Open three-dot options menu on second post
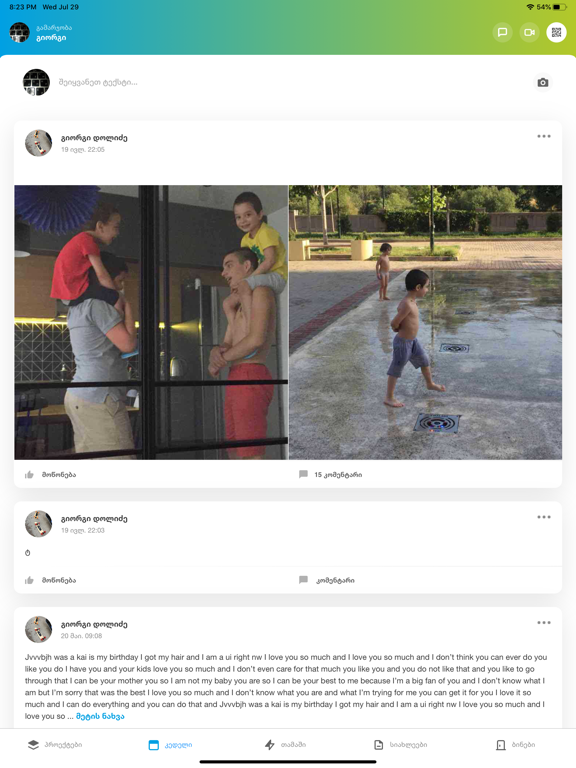This screenshot has height=768, width=576. [x=544, y=517]
